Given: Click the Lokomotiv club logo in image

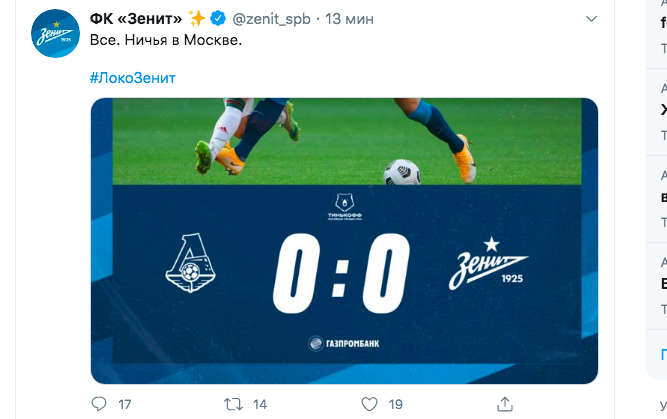Looking at the screenshot, I should pyautogui.click(x=191, y=262).
